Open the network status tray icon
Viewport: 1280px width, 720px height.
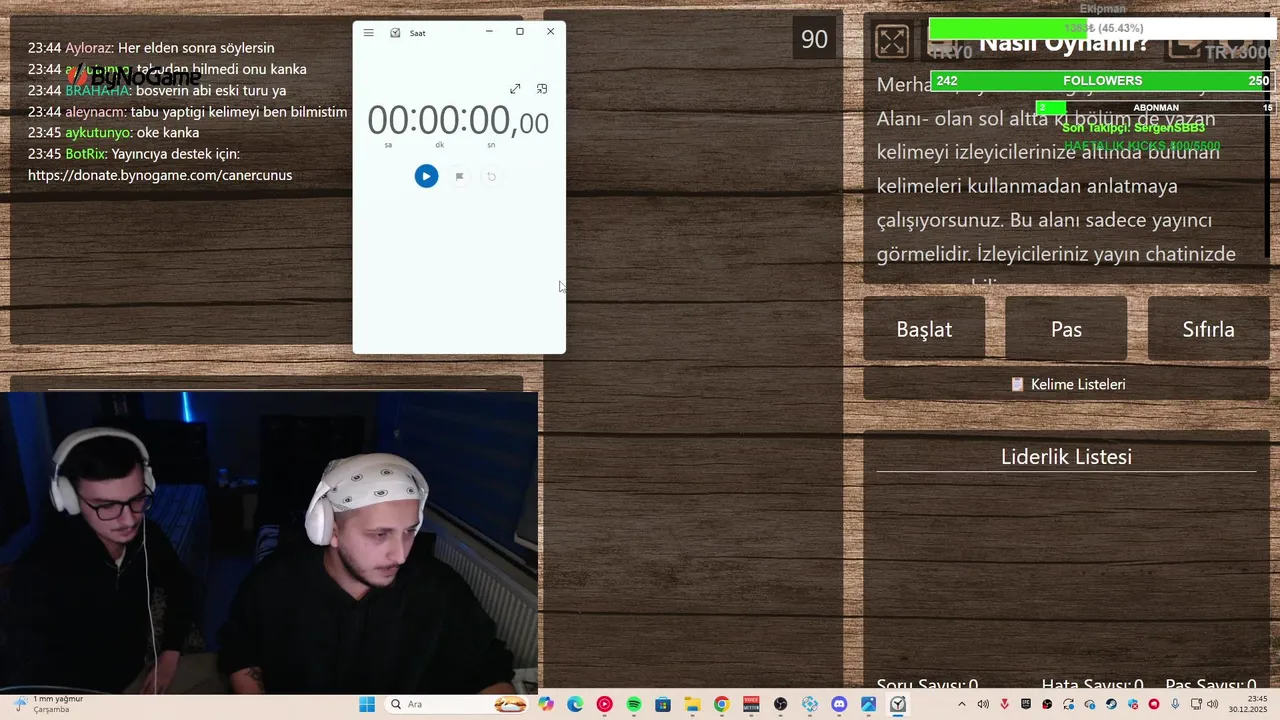(x=1196, y=704)
